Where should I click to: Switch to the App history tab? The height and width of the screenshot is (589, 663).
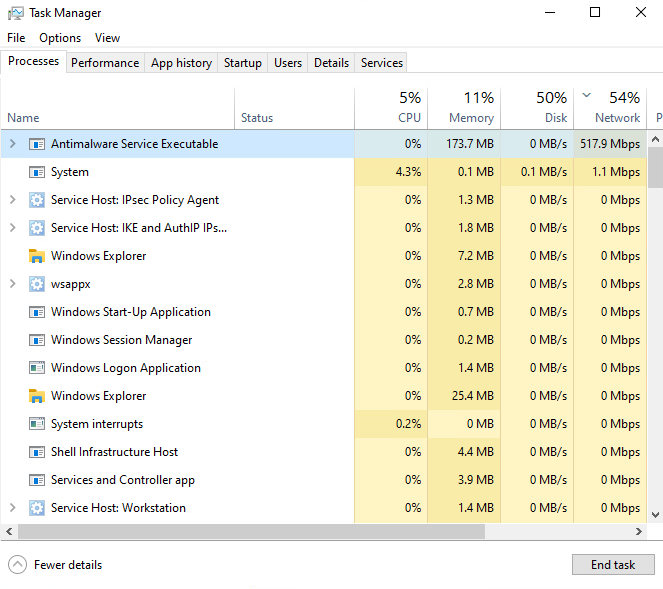[181, 63]
